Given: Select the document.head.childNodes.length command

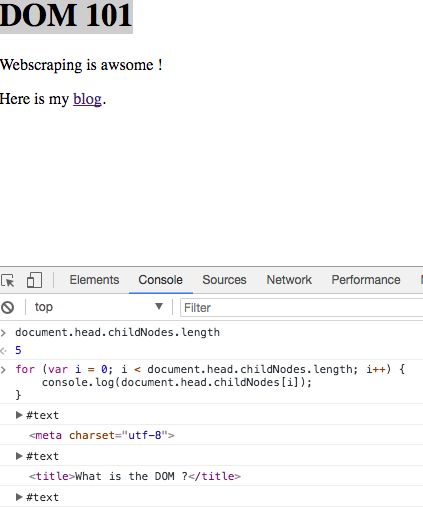Looking at the screenshot, I should tap(117, 332).
